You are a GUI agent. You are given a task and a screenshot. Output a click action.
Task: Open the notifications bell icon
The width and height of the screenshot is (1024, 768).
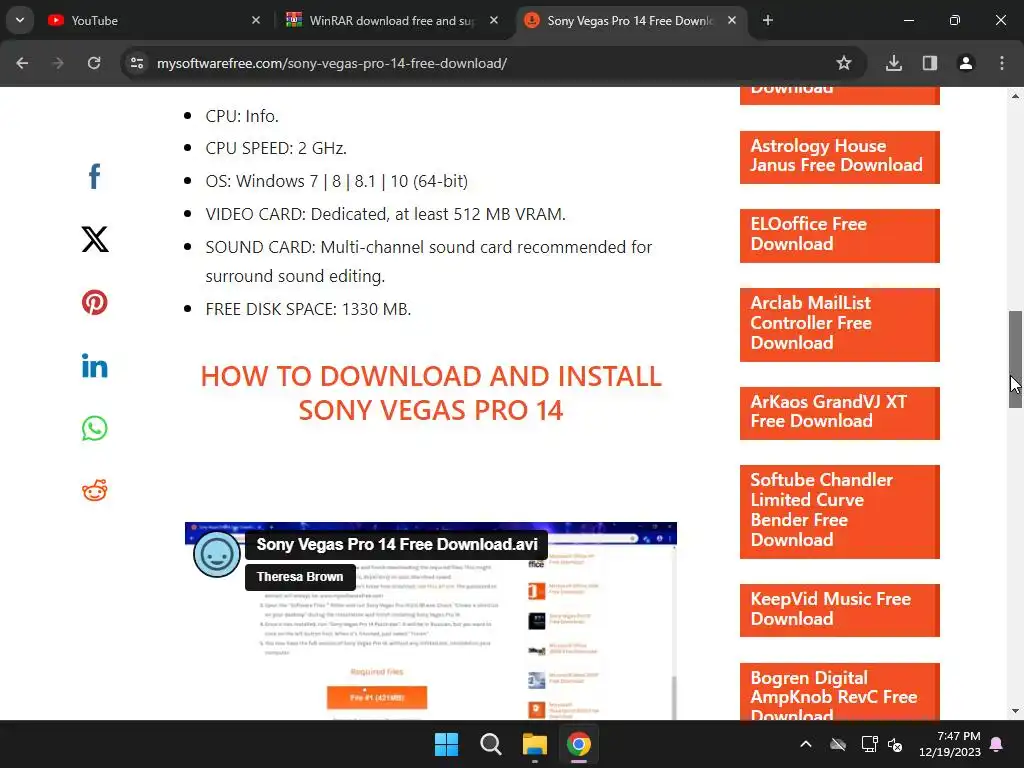pos(997,744)
